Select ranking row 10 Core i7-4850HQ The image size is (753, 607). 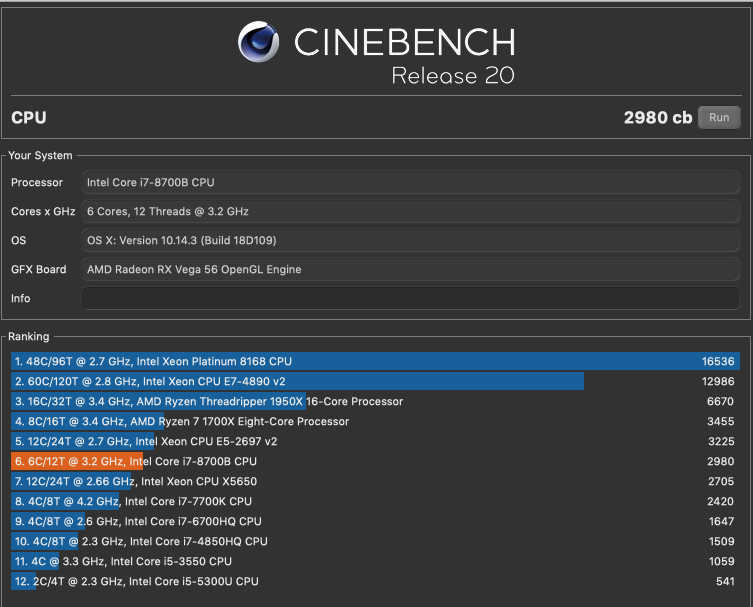376,541
